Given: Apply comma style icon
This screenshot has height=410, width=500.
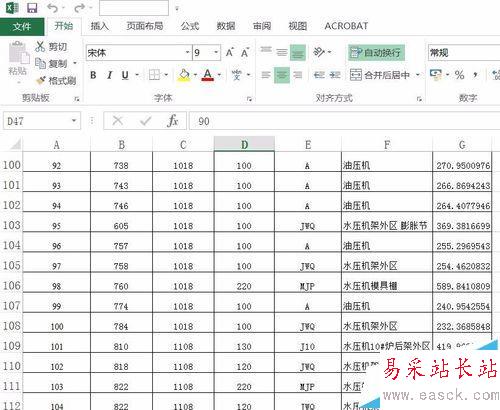Looking at the screenshot, I should 475,75.
